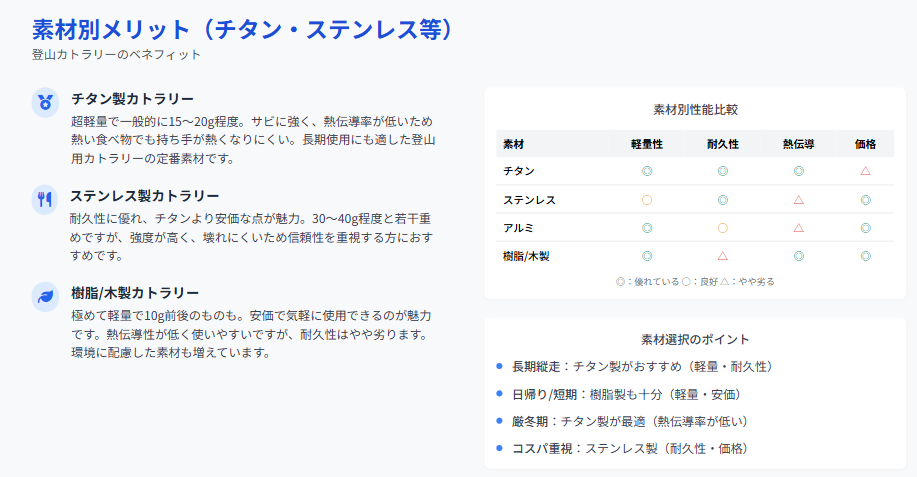The image size is (917, 477).
Task: Click the 耐久性 column header
Action: click(x=722, y=144)
